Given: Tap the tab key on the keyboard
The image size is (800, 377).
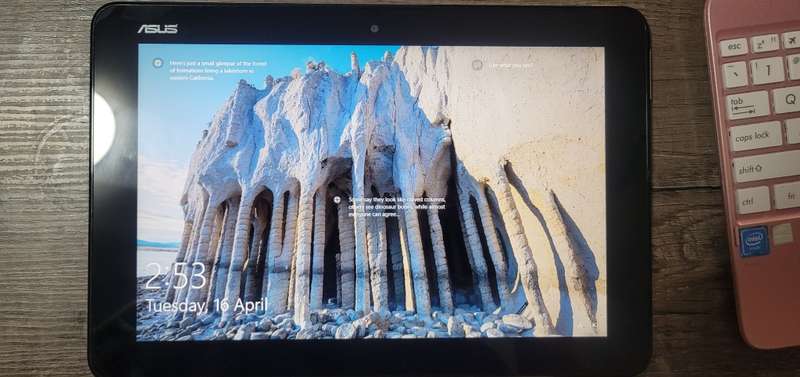Looking at the screenshot, I should [747, 105].
